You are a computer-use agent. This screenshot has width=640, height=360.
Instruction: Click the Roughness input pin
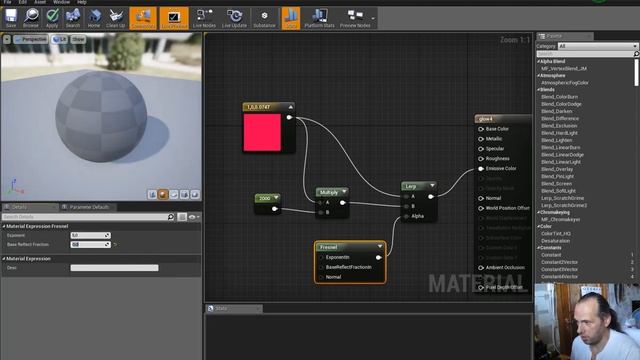pos(481,159)
